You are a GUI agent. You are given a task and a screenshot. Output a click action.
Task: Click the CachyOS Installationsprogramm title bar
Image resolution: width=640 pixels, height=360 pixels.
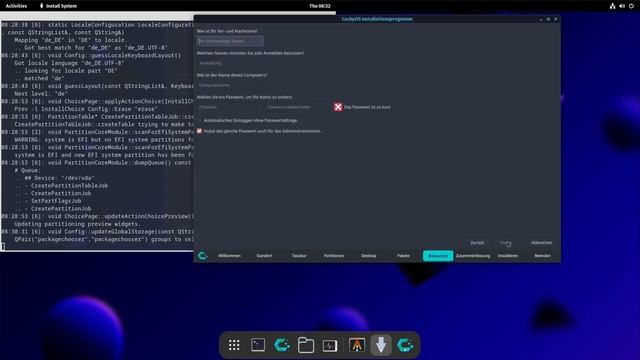click(x=377, y=19)
